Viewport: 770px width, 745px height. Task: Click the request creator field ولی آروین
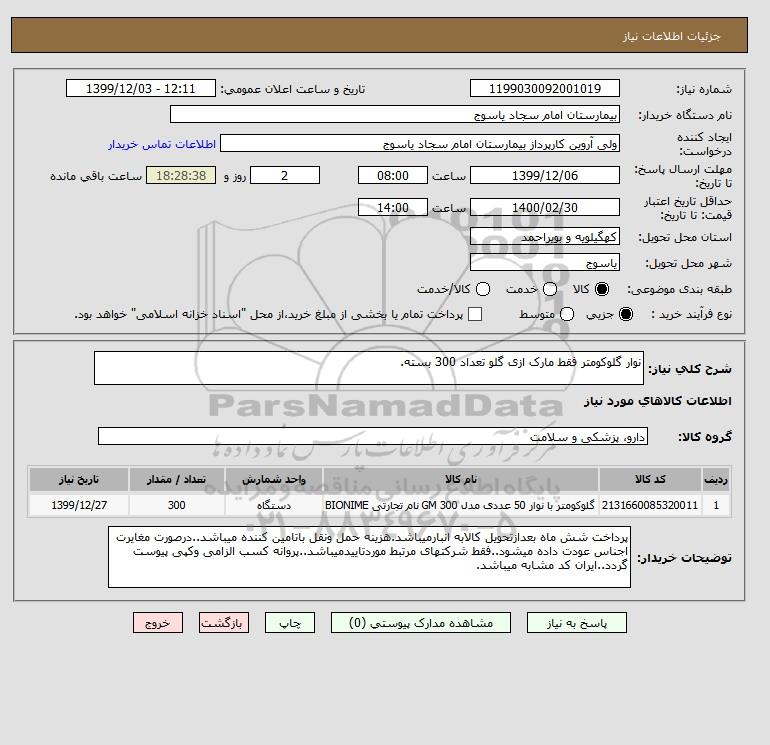pos(420,144)
